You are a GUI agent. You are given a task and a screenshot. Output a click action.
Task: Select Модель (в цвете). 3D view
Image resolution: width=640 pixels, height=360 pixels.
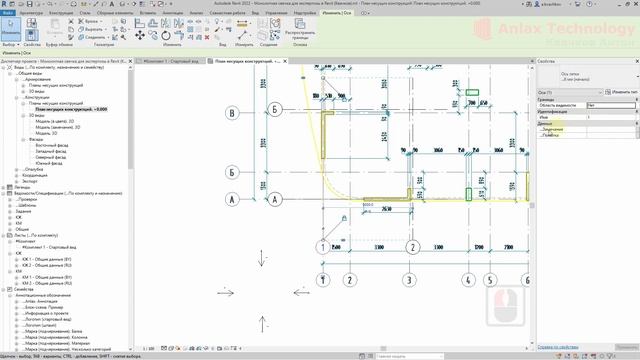pyautogui.click(x=55, y=121)
